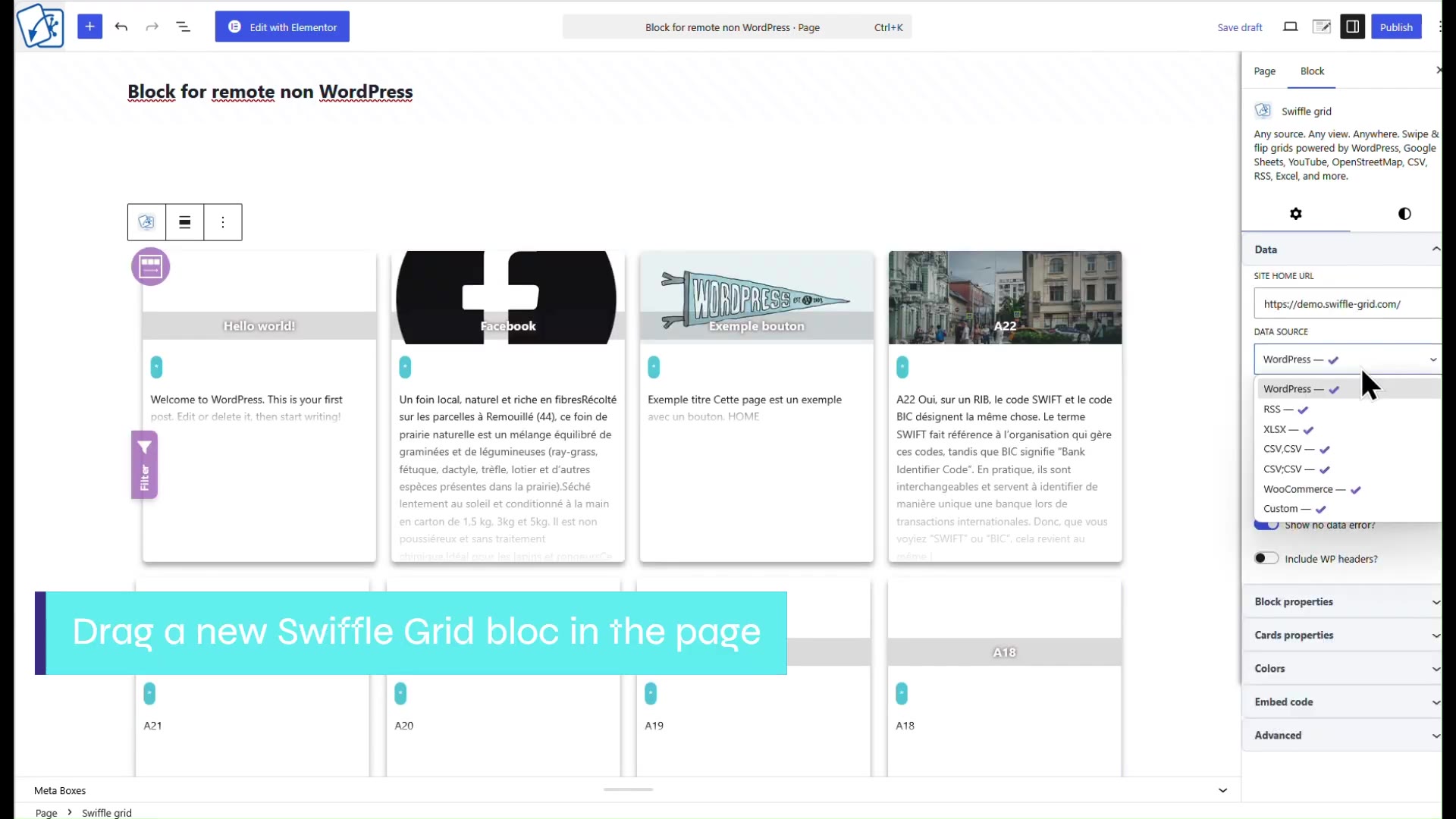Redo the last undone change

tap(152, 27)
